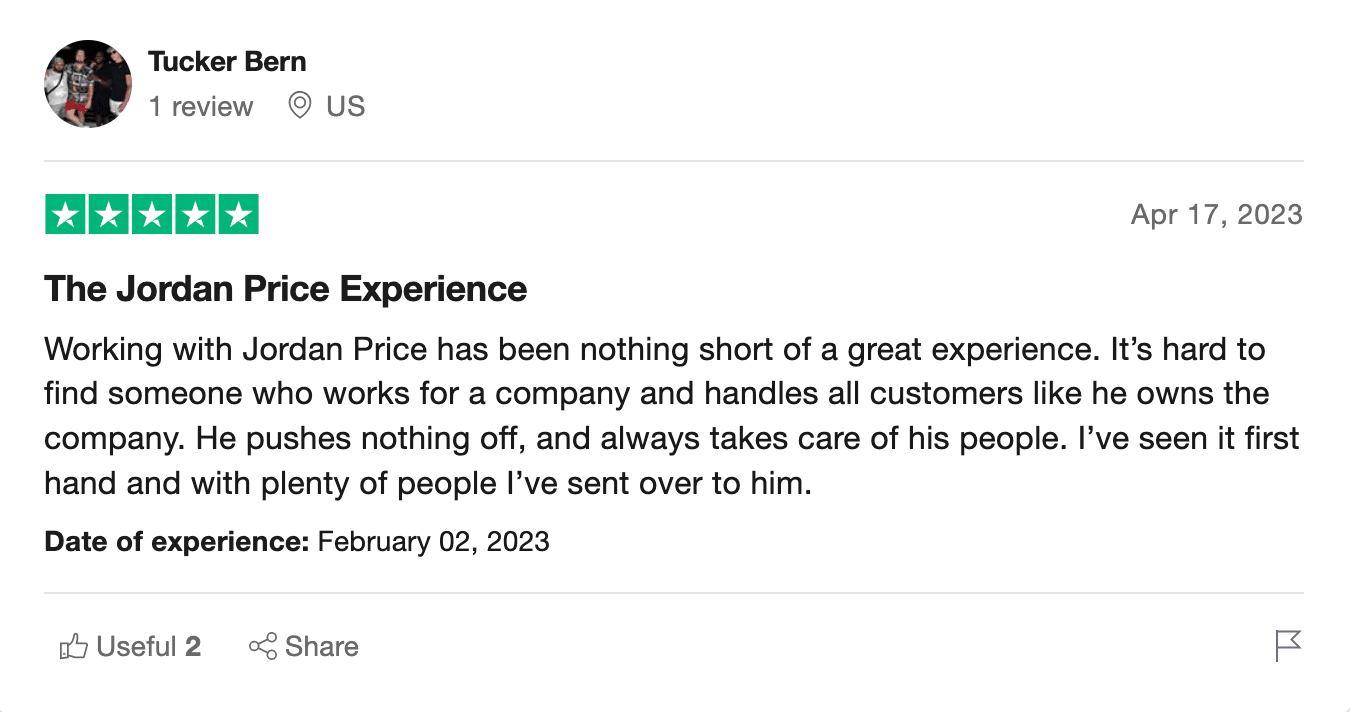1350x712 pixels.
Task: Click the third green rating star
Action: click(x=152, y=215)
